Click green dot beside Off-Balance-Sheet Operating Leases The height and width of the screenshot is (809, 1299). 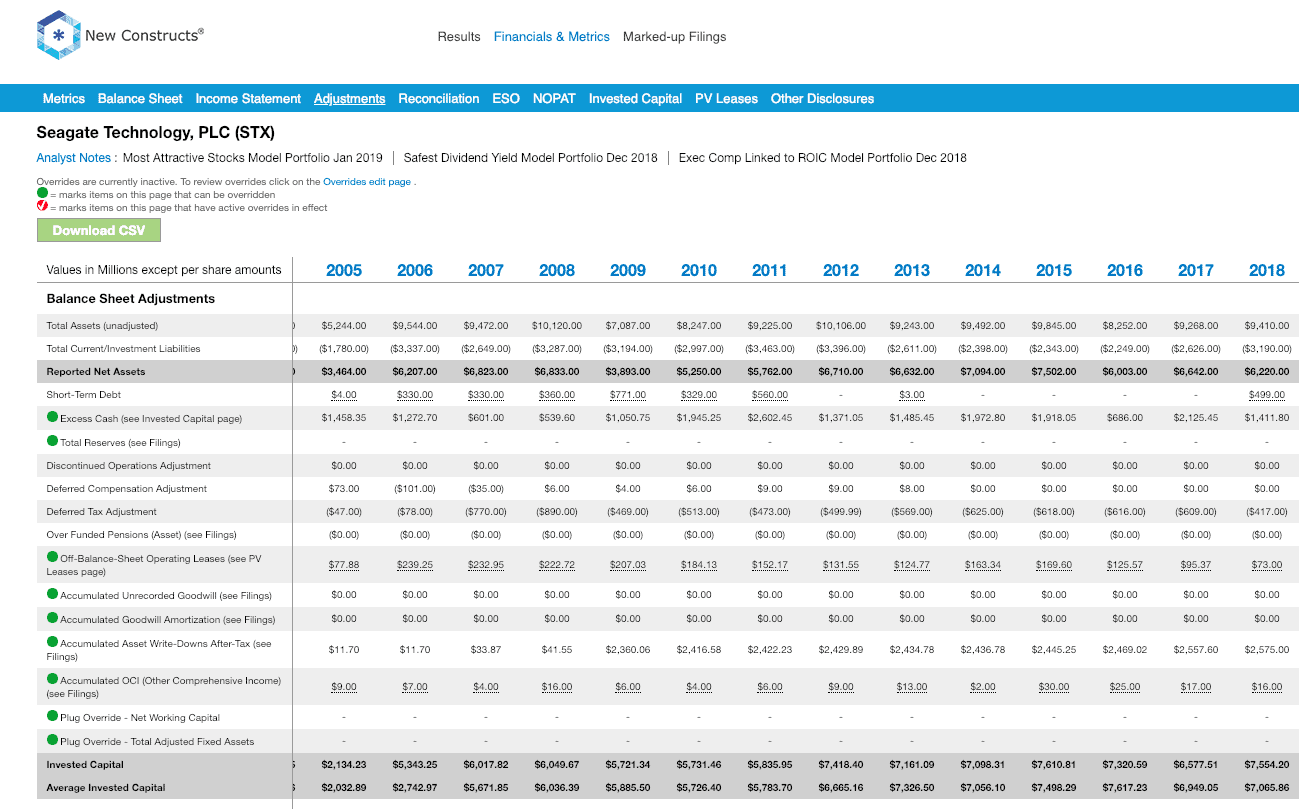coord(53,557)
